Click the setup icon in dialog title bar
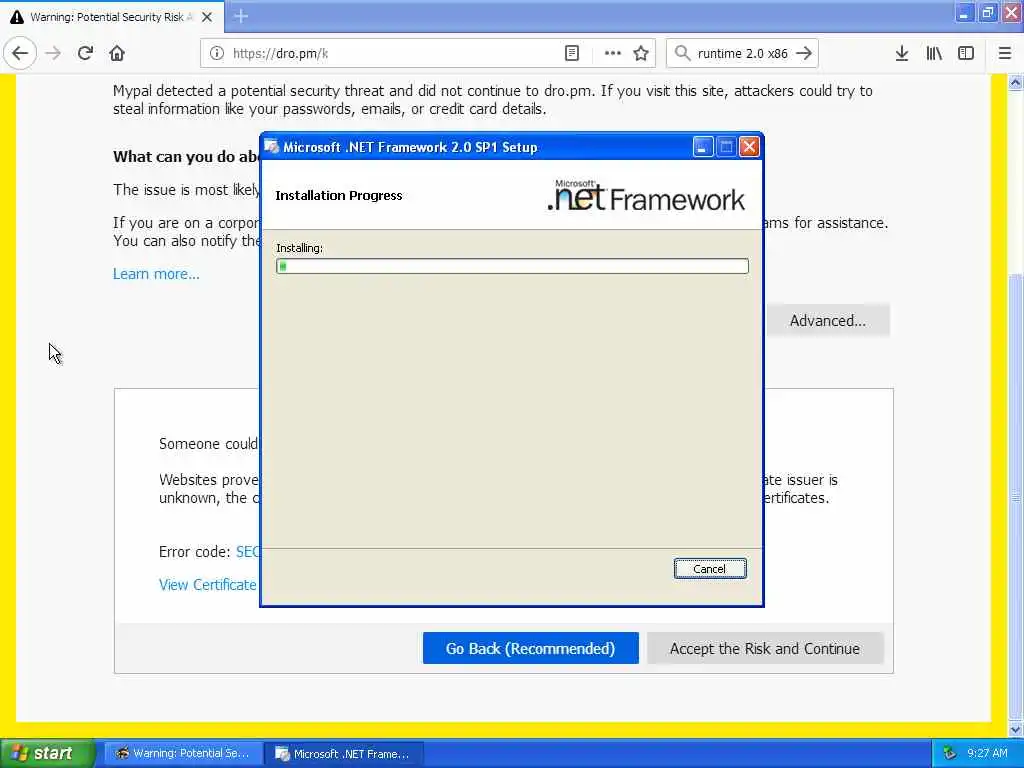Image resolution: width=1024 pixels, height=768 pixels. pyautogui.click(x=271, y=147)
